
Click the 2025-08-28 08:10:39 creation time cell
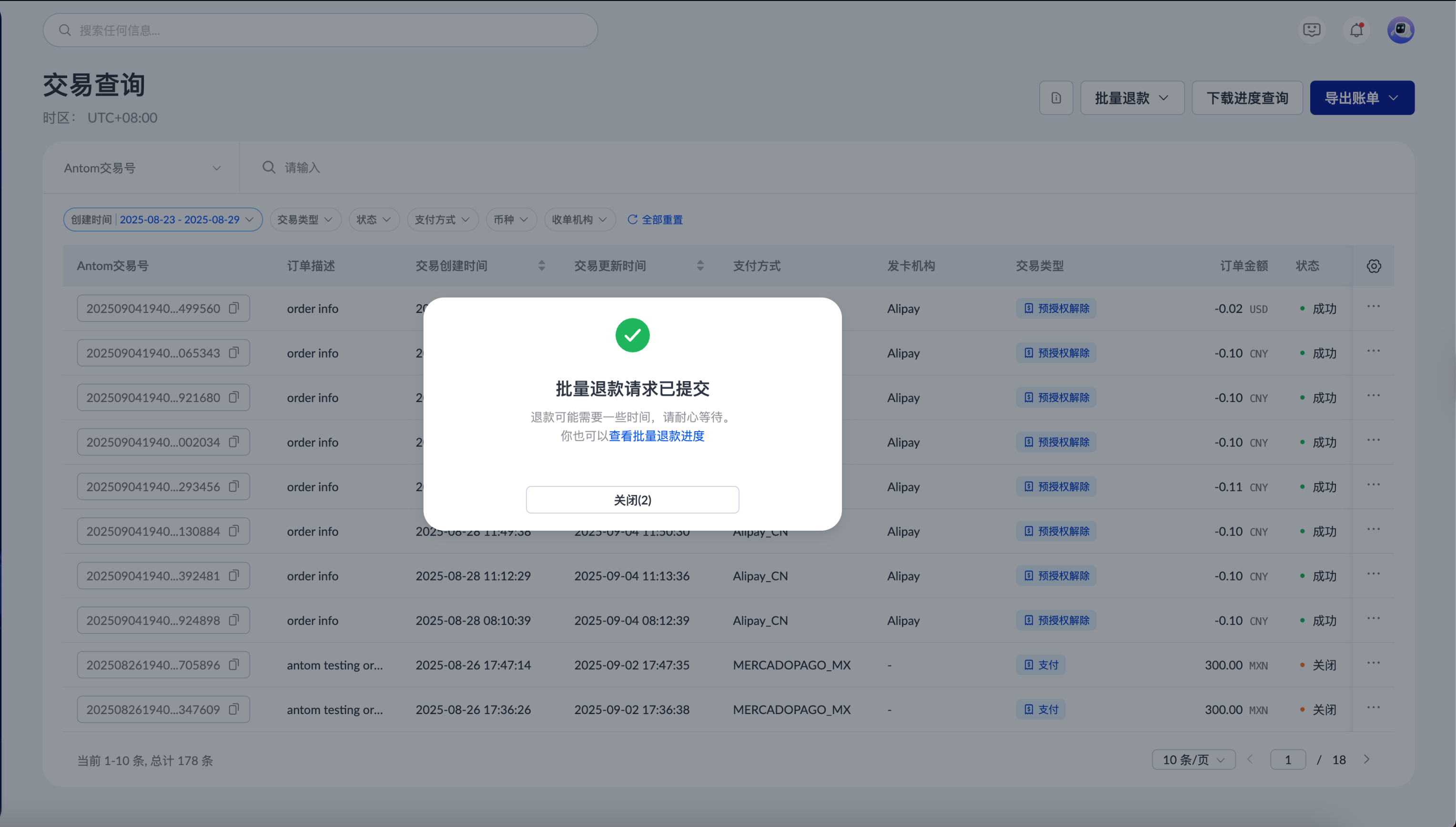click(473, 620)
